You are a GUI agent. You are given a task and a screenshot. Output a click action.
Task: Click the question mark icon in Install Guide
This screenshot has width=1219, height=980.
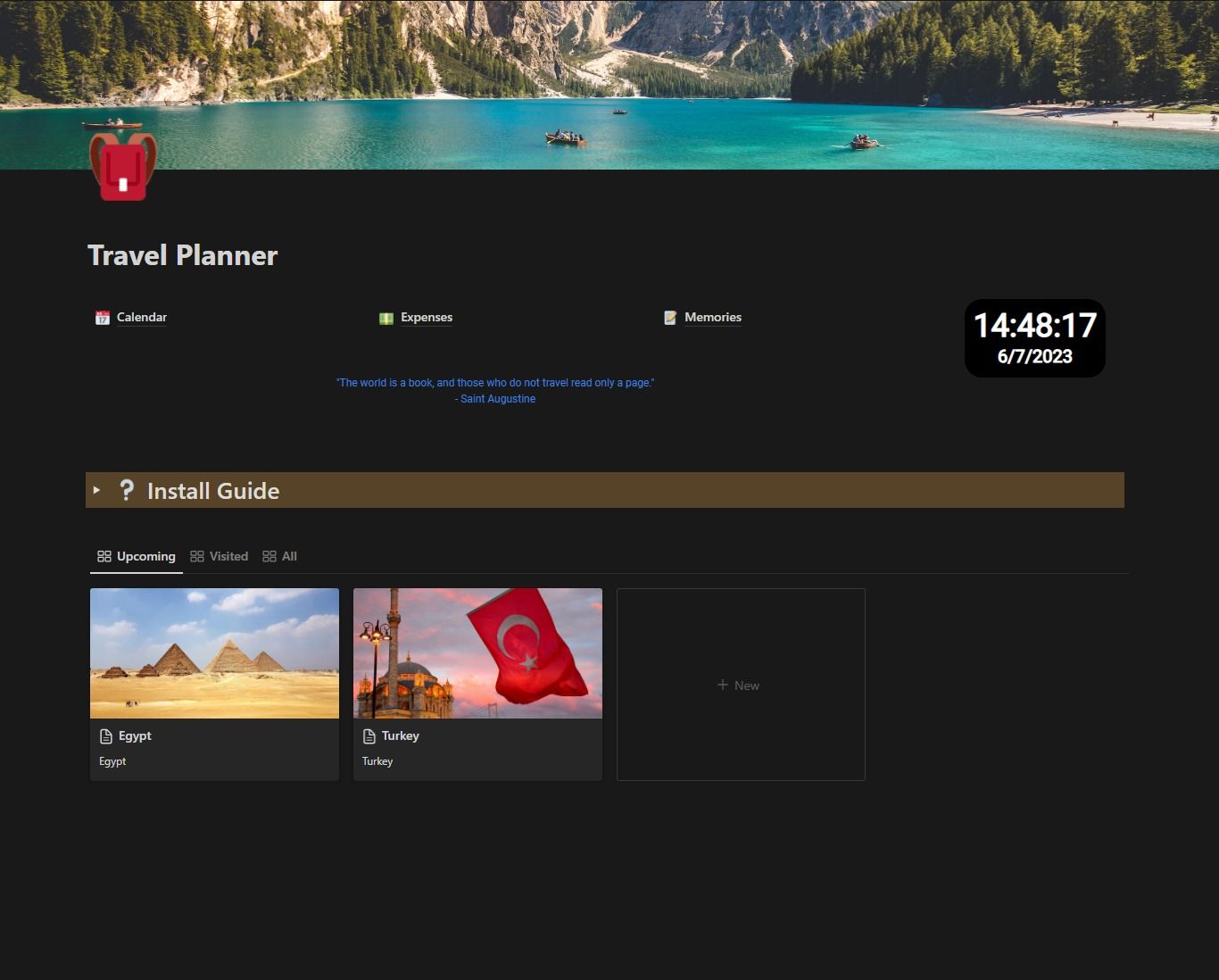pos(127,490)
